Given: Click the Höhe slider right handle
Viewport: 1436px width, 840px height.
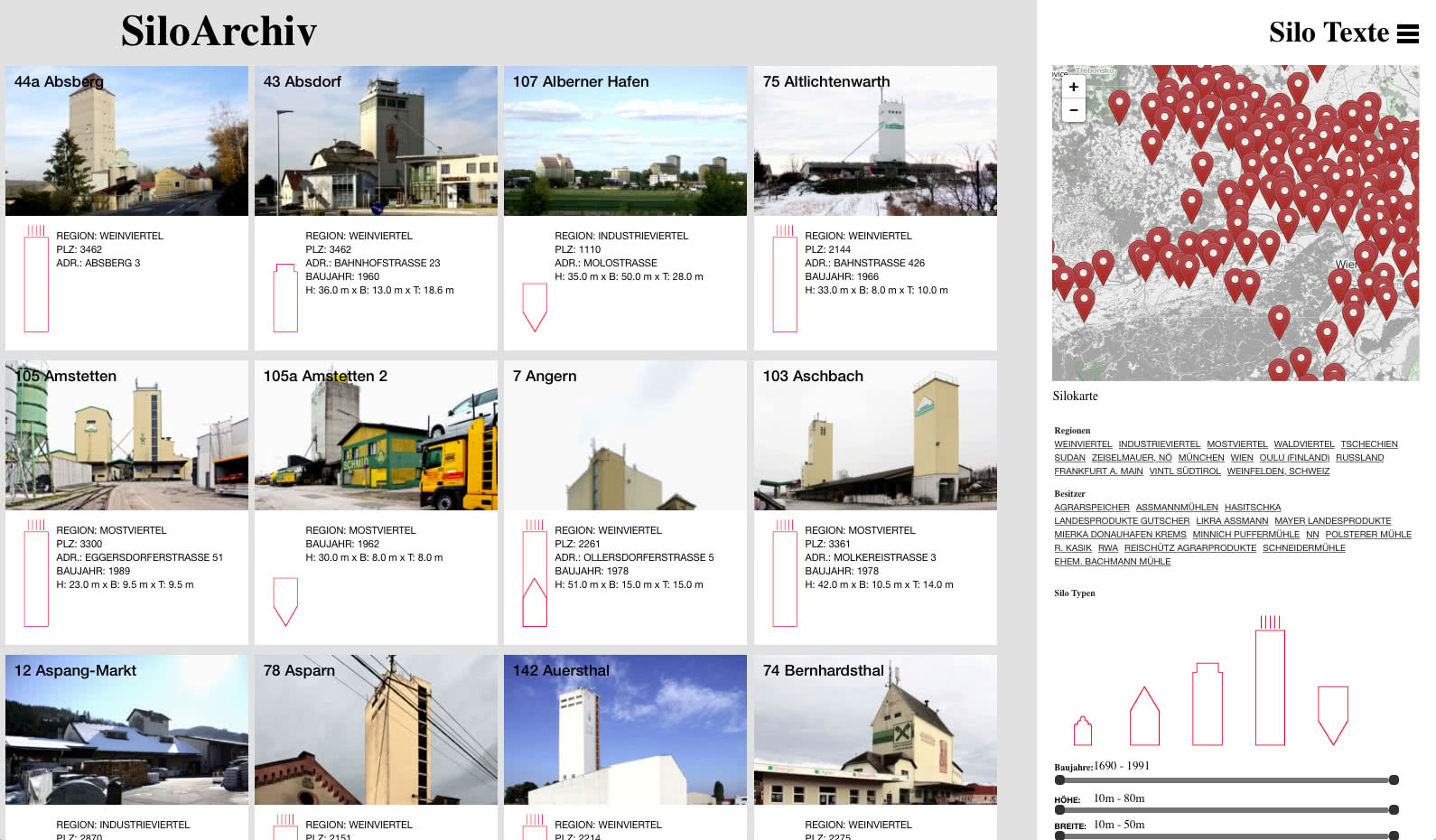Looking at the screenshot, I should coord(1394,810).
